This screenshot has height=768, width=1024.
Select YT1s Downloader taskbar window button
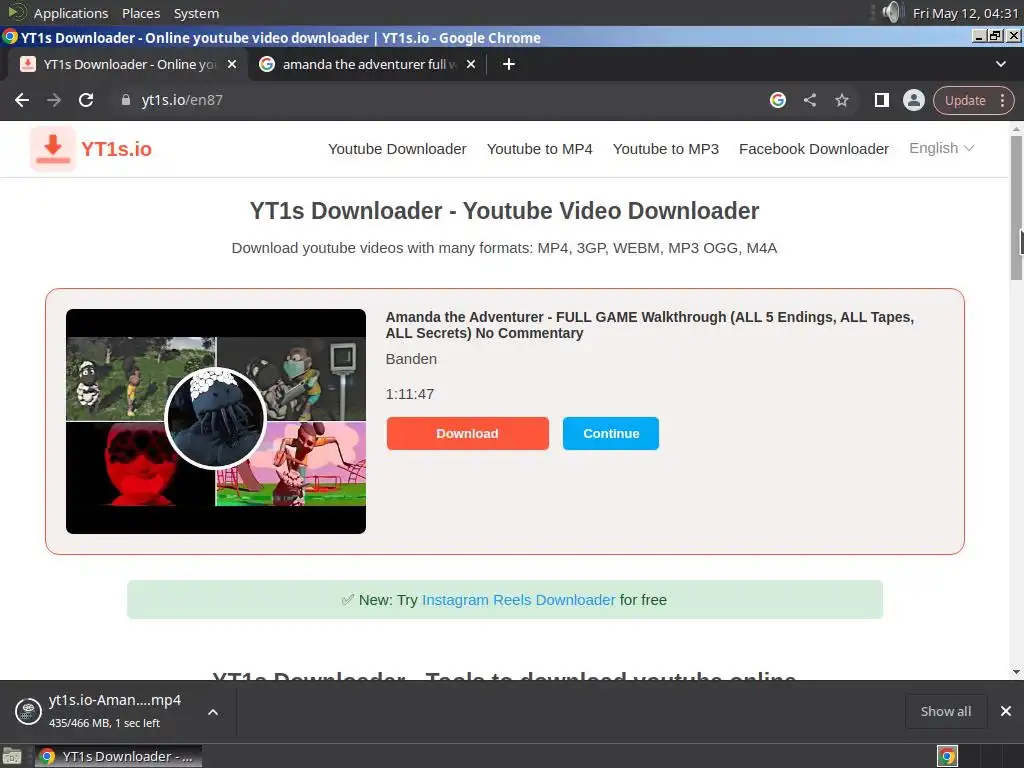[119, 756]
